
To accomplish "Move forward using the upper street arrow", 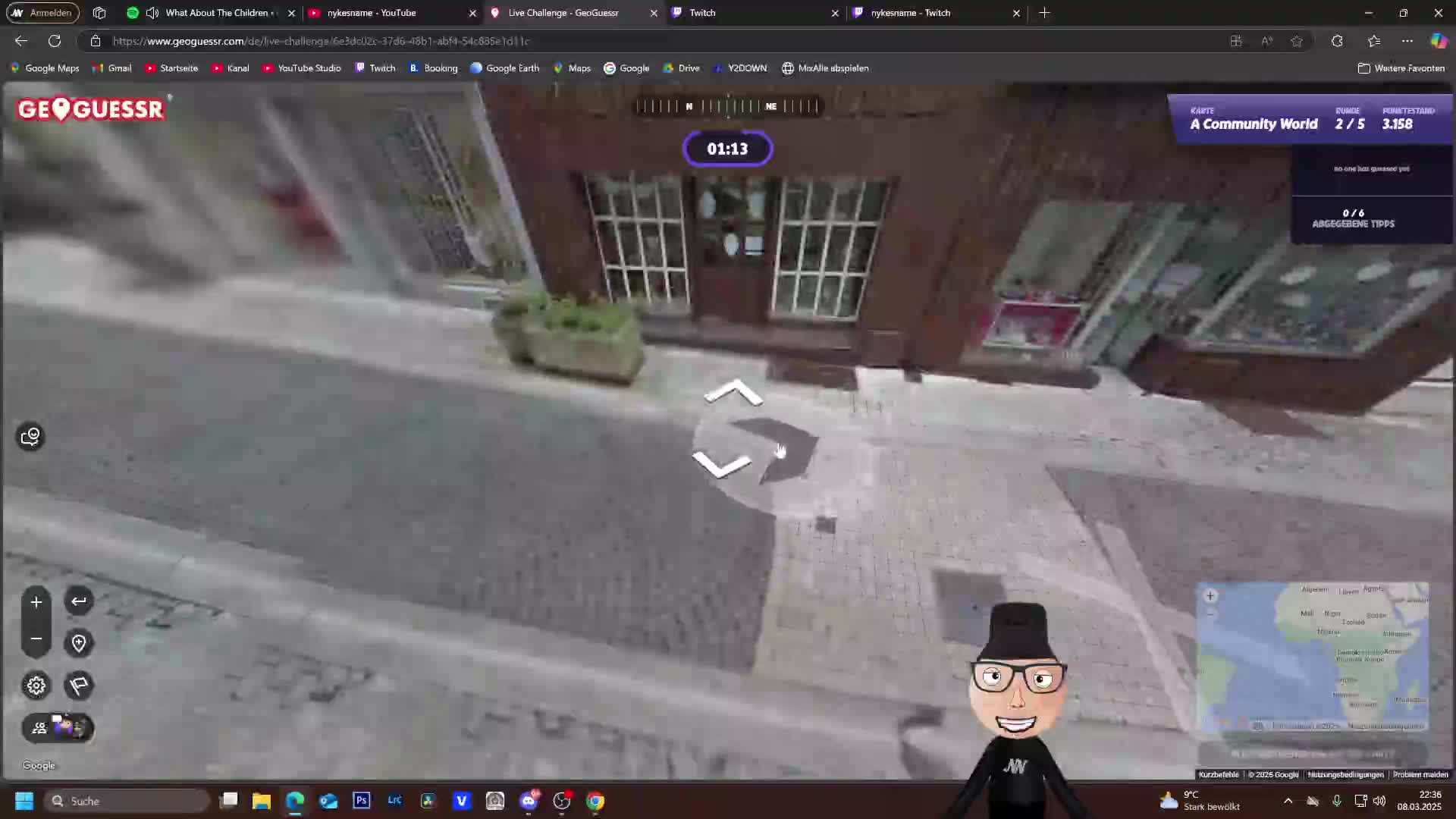I will click(733, 393).
